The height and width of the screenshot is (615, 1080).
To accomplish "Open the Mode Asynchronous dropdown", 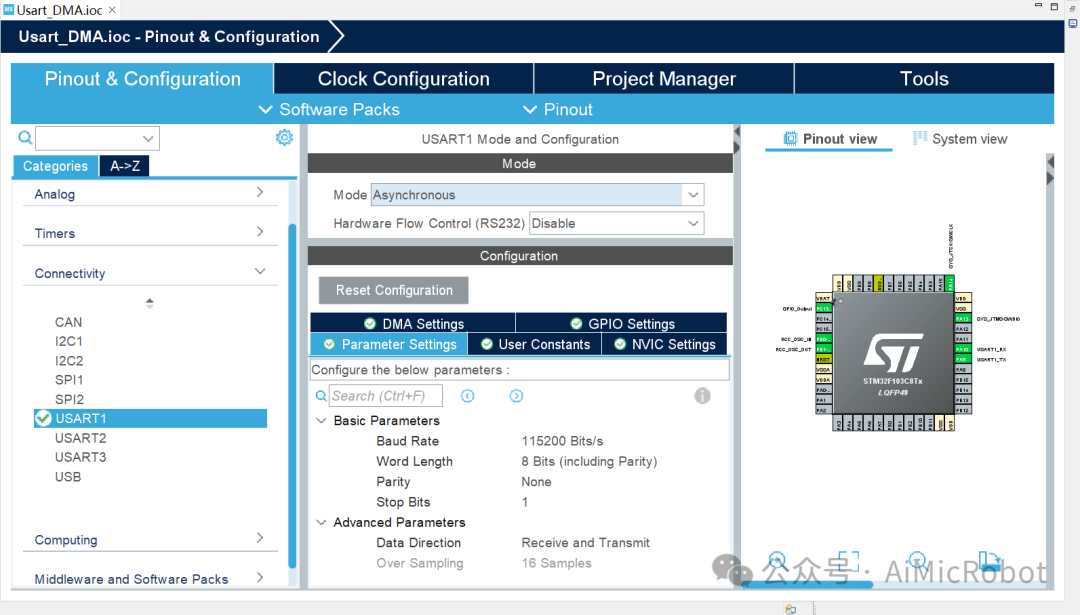I will click(x=693, y=195).
